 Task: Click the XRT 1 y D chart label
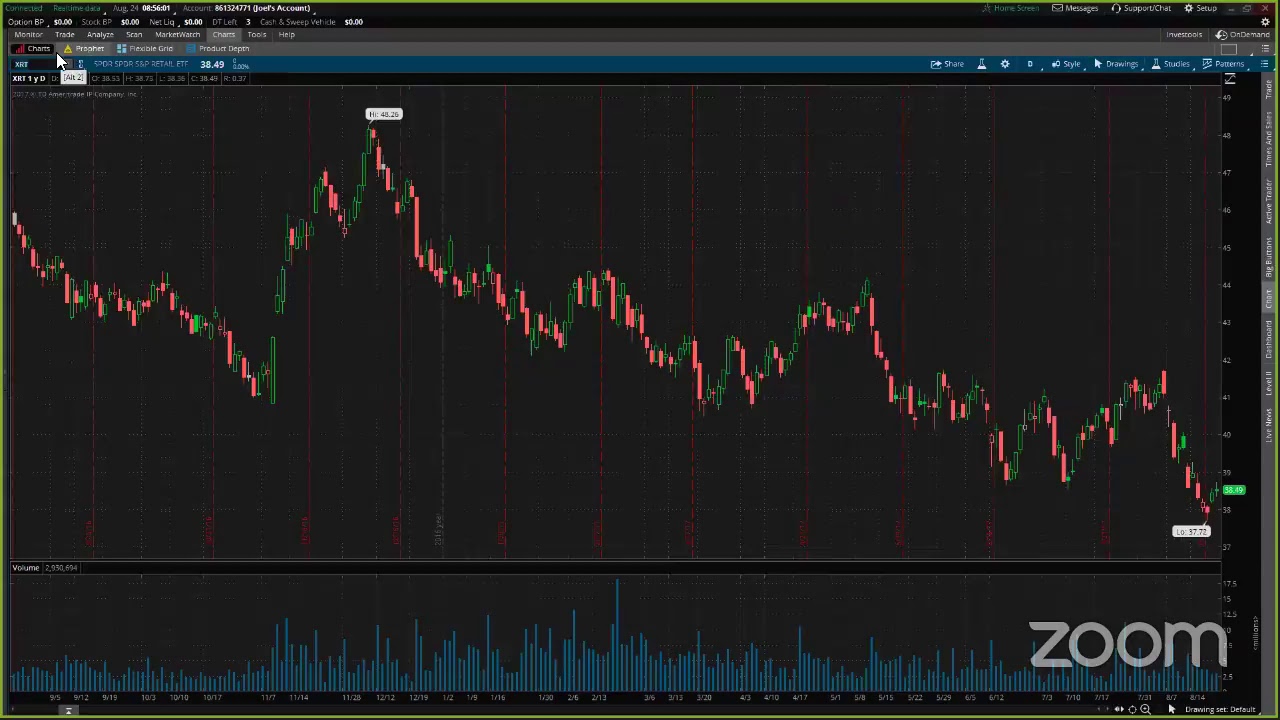pos(28,78)
